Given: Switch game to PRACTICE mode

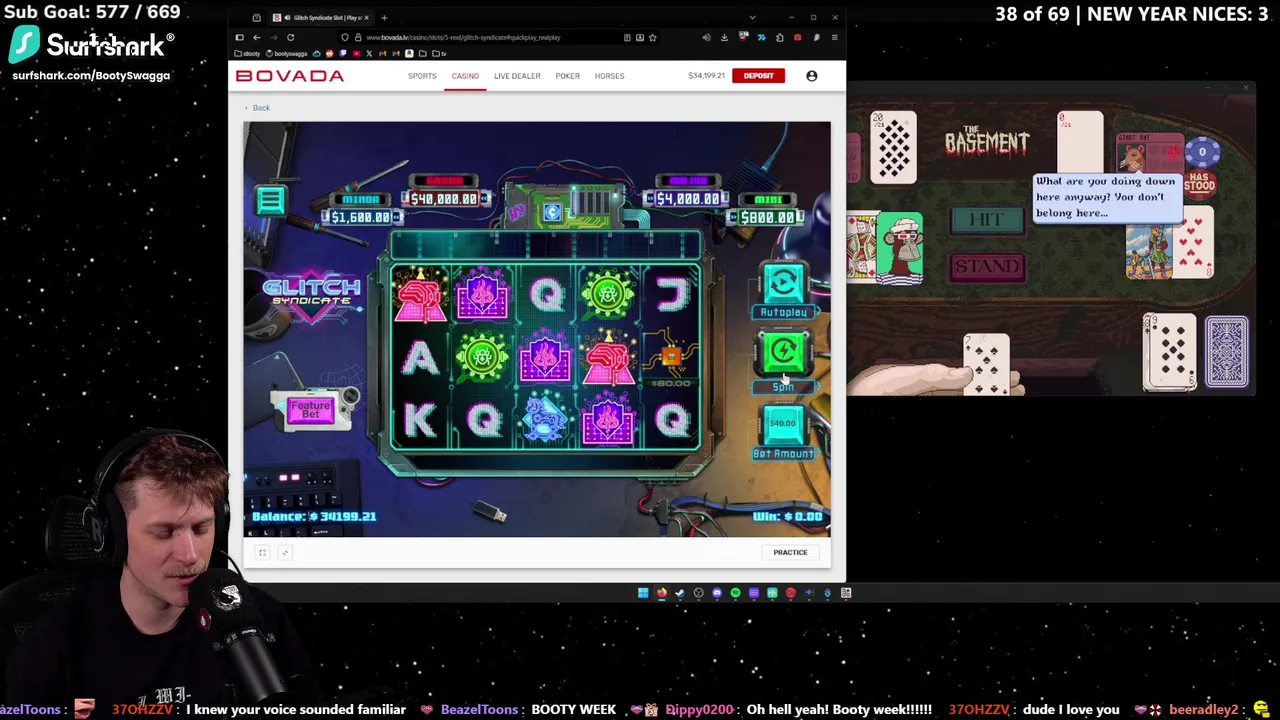Looking at the screenshot, I should 790,552.
